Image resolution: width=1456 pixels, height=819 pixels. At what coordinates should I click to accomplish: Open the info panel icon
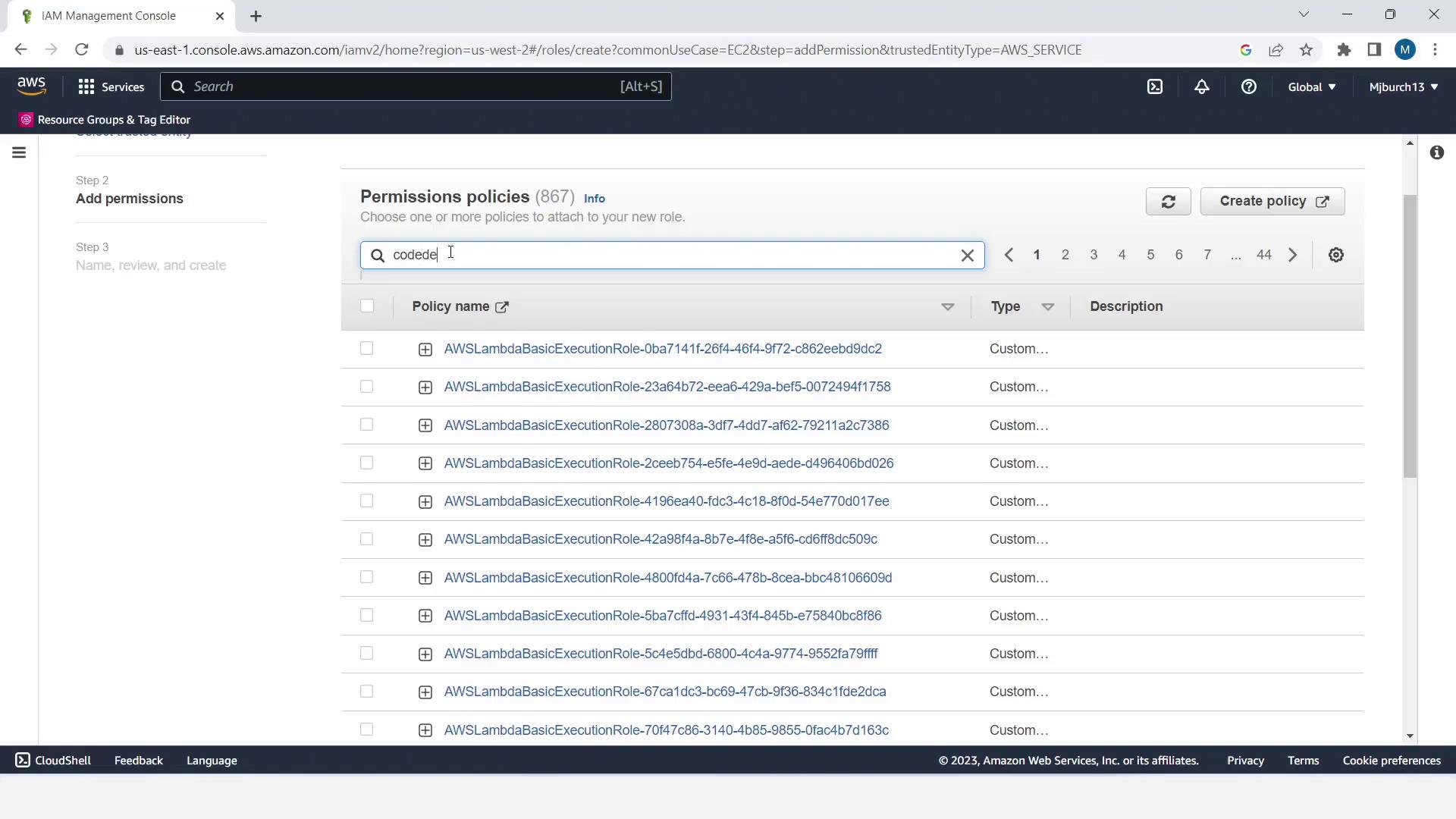pyautogui.click(x=1436, y=152)
